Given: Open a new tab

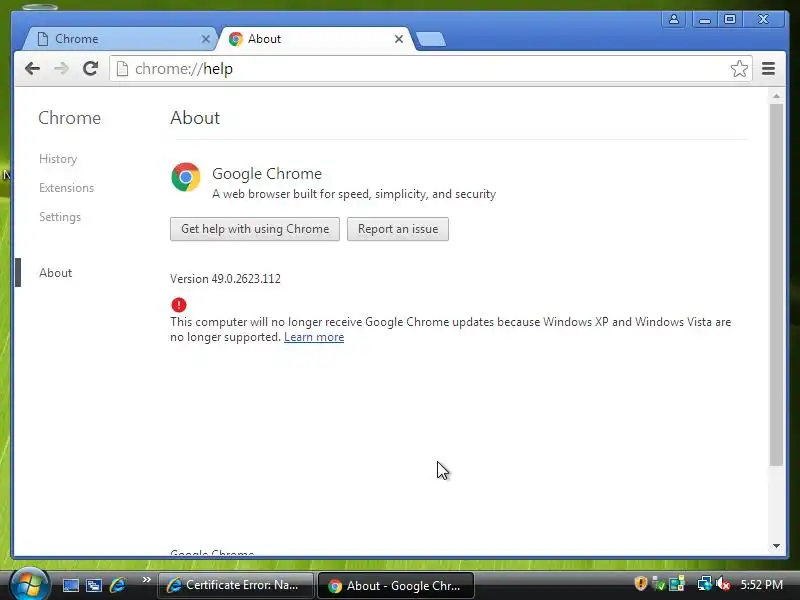Looking at the screenshot, I should click(431, 39).
